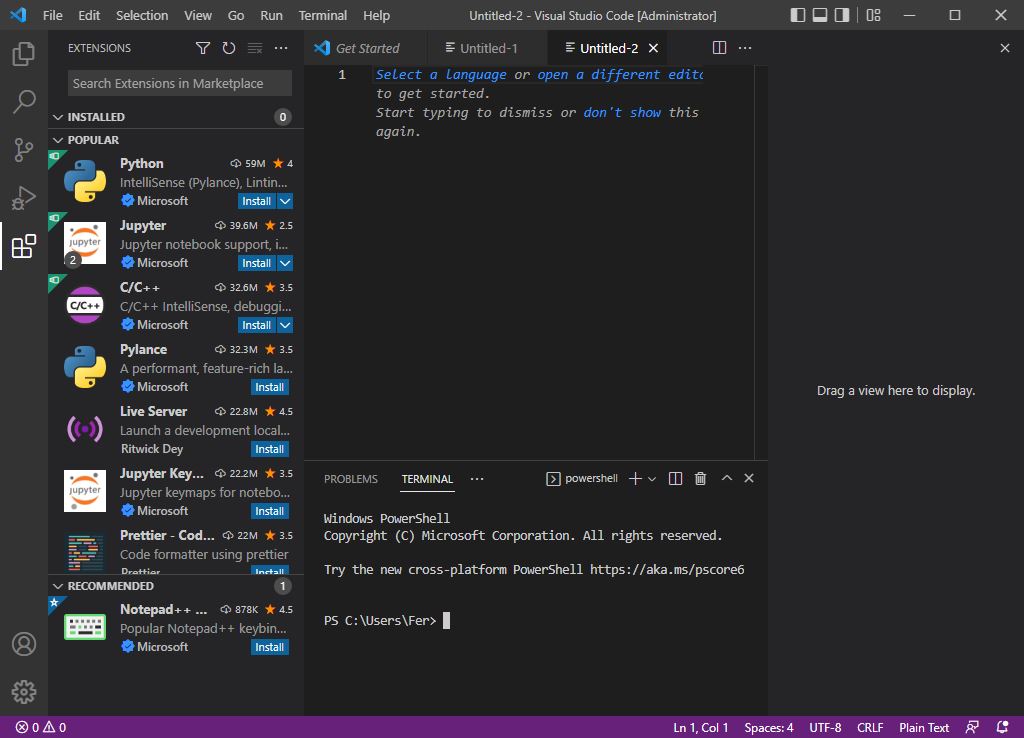Select the TERMINAL panel tab
Viewport: 1024px width, 738px height.
pyautogui.click(x=427, y=479)
